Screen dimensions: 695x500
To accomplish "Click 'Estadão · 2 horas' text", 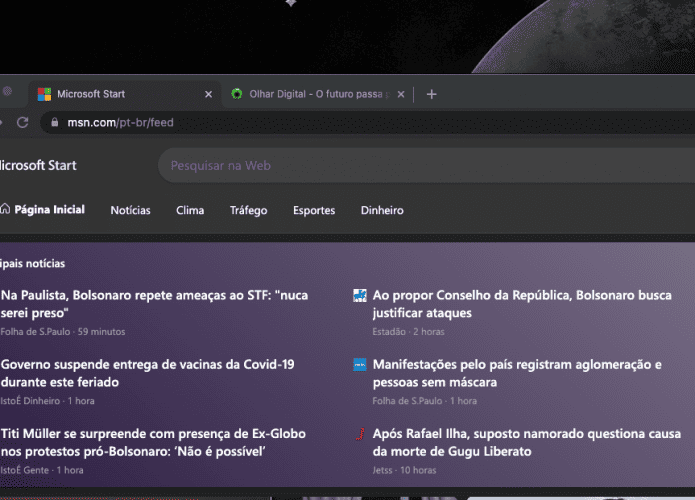I will [x=408, y=332].
